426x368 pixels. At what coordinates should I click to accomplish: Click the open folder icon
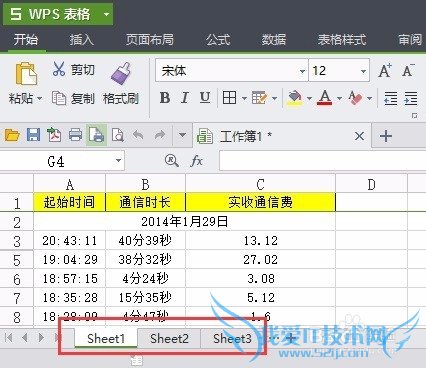click(x=12, y=135)
